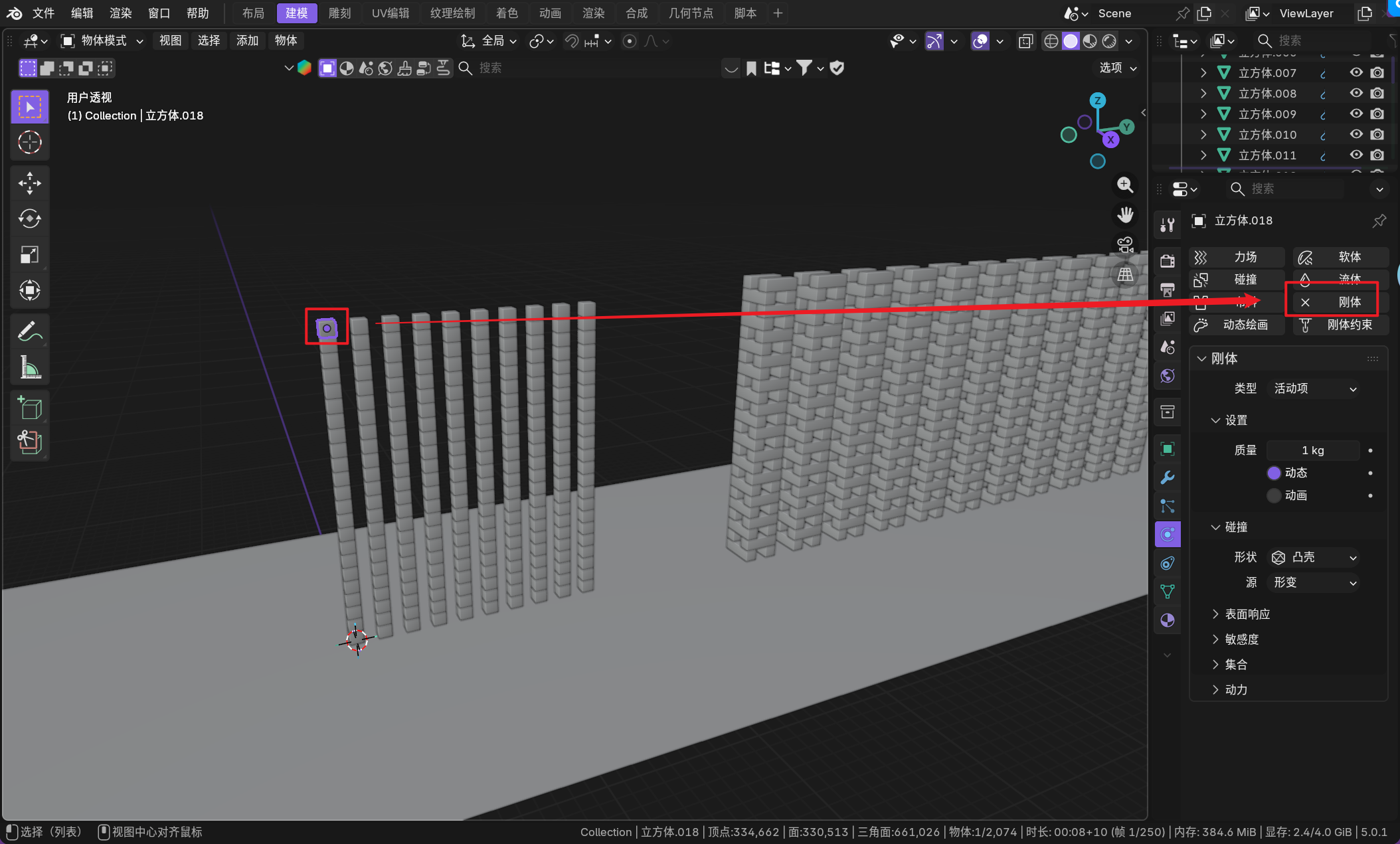Select the Scale tool
The width and height of the screenshot is (1400, 844).
pos(29,254)
